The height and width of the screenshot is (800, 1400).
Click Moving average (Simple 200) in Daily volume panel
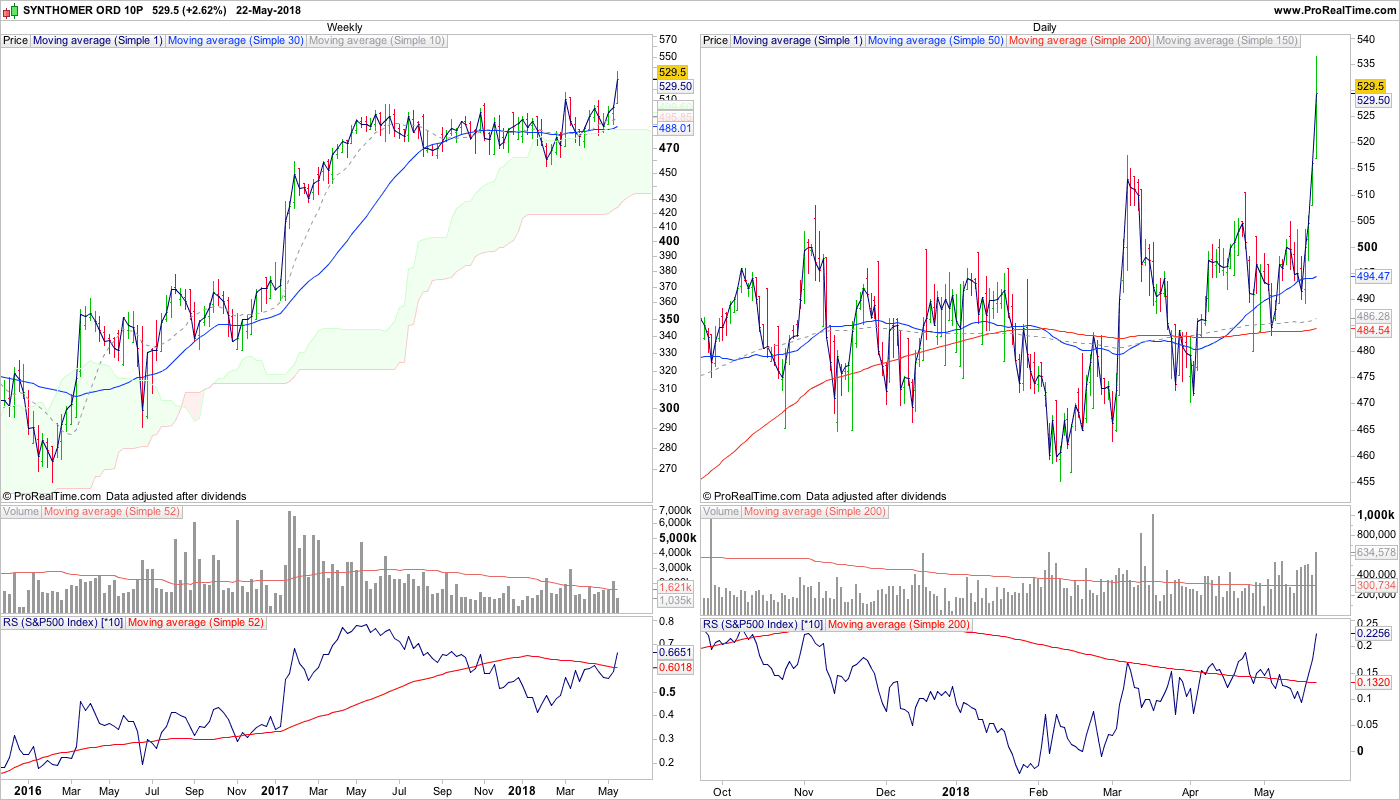[814, 511]
